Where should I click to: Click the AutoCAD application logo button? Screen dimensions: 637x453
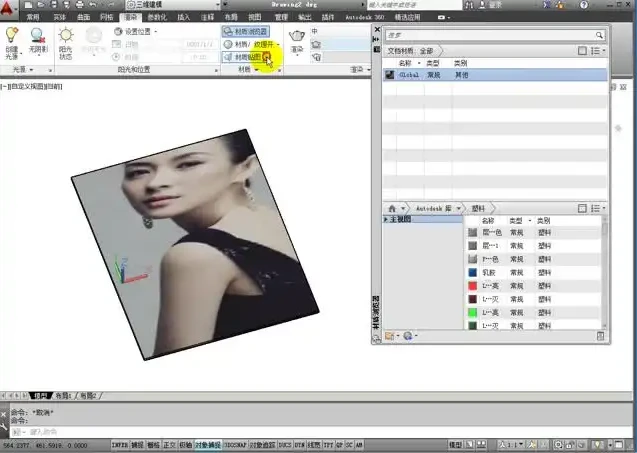pyautogui.click(x=9, y=7)
